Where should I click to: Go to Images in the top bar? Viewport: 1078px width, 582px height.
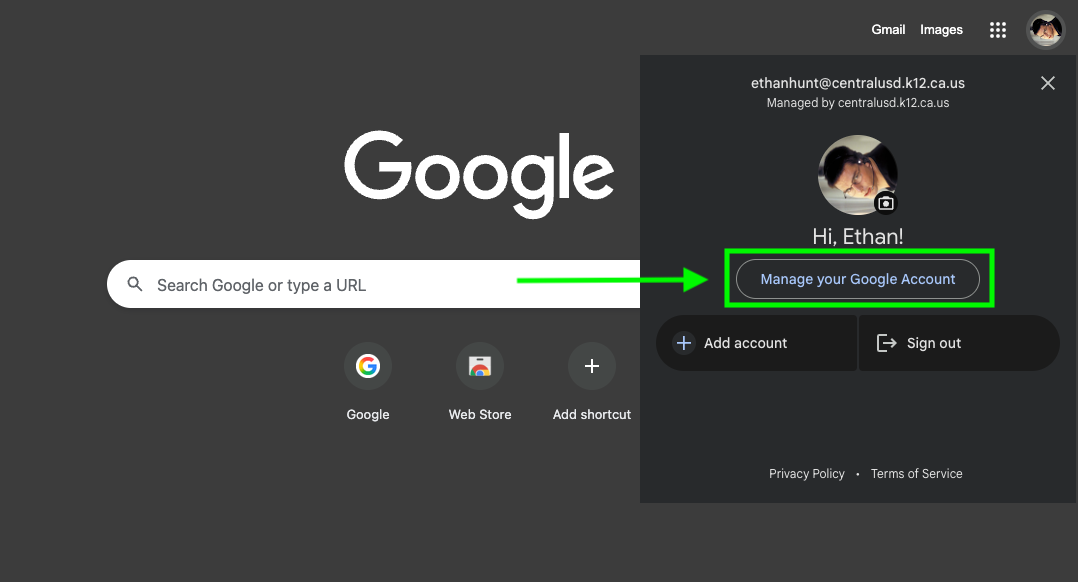(x=941, y=30)
